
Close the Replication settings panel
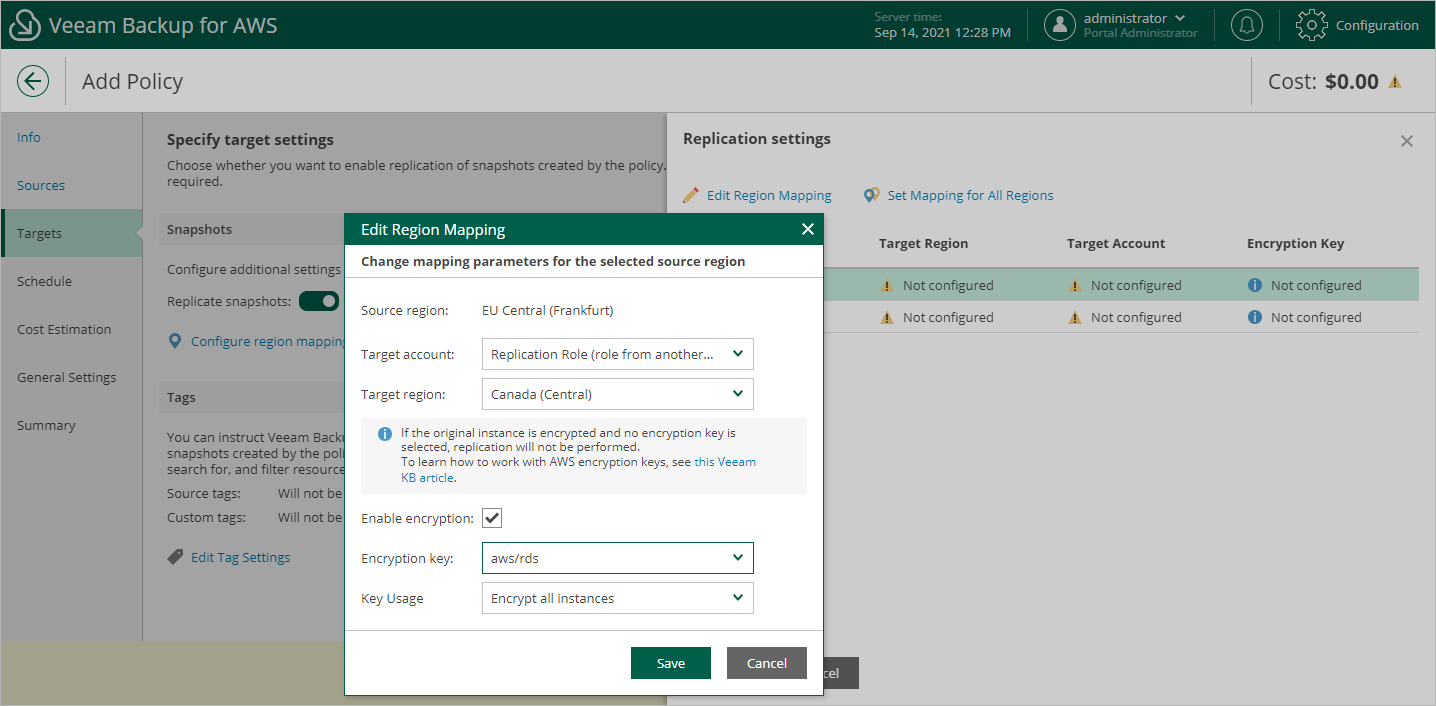pos(1407,141)
